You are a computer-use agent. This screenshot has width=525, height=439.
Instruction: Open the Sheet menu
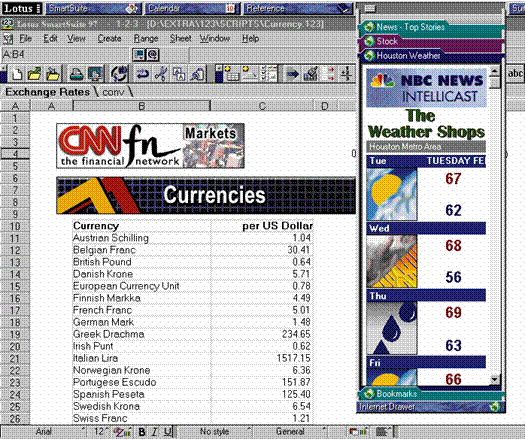click(180, 39)
